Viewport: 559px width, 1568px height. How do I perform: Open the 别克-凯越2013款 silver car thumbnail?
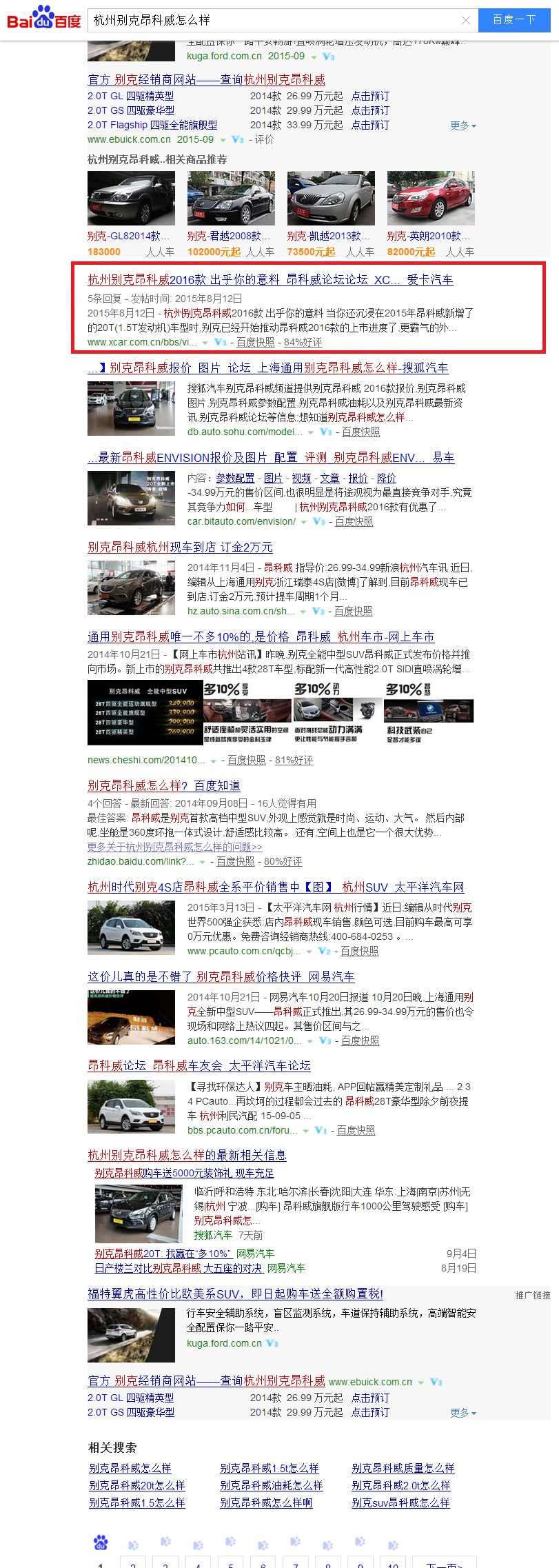click(x=331, y=198)
